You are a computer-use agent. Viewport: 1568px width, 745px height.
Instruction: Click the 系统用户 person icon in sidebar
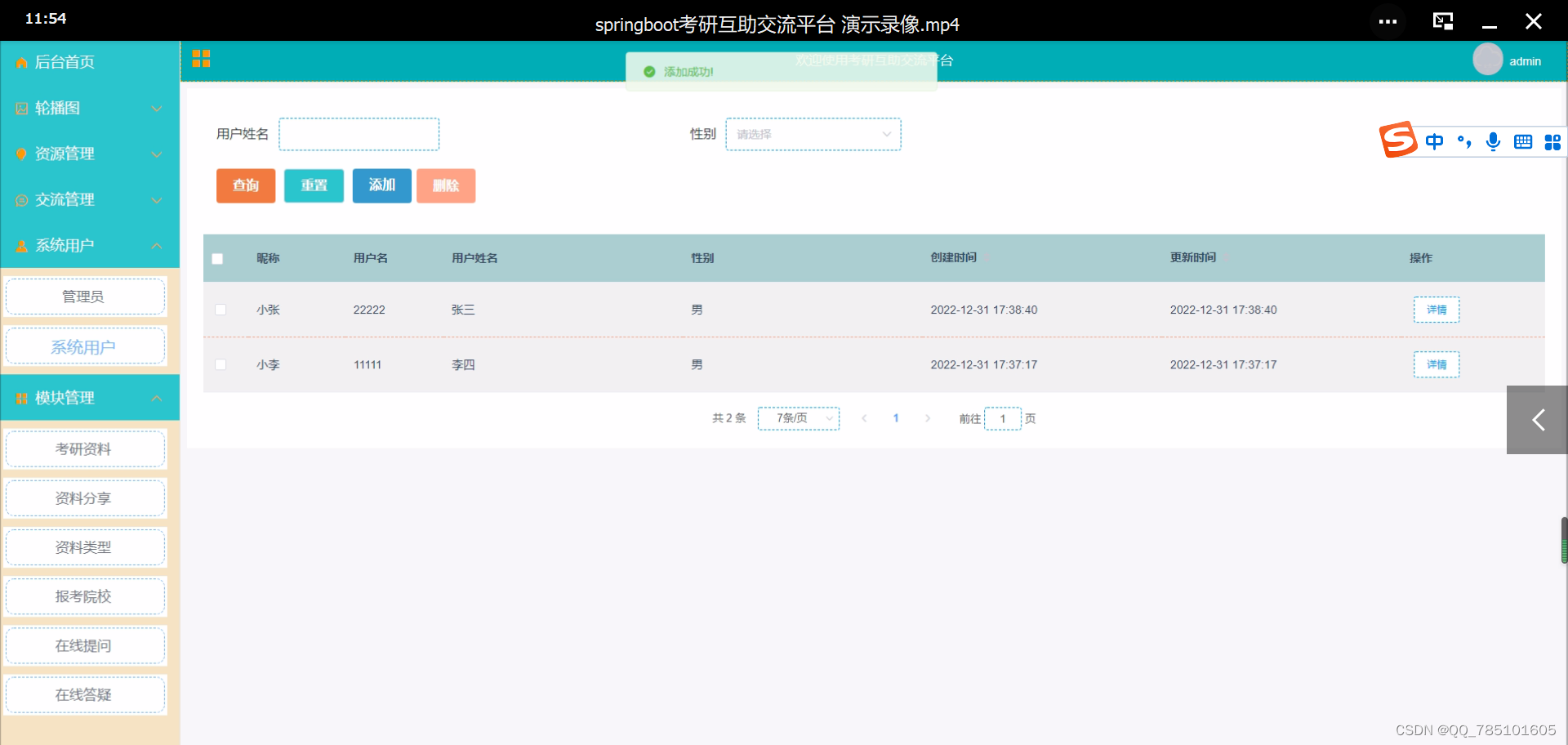(20, 245)
